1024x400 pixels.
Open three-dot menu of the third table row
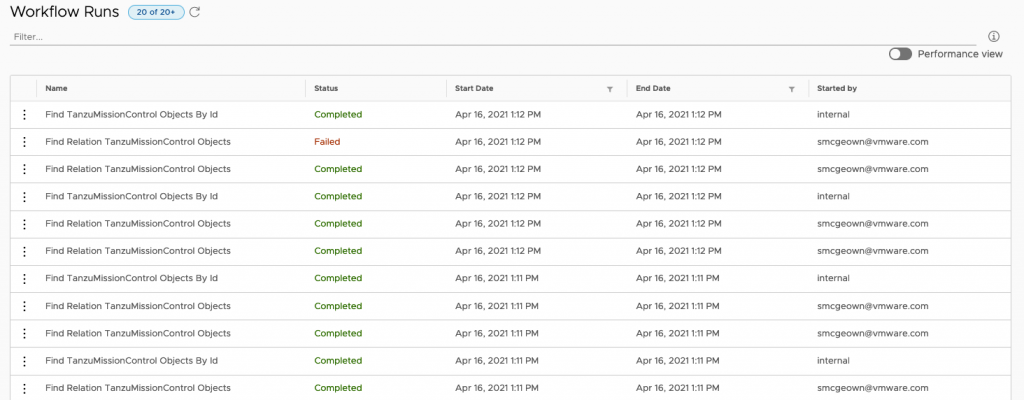(23, 169)
